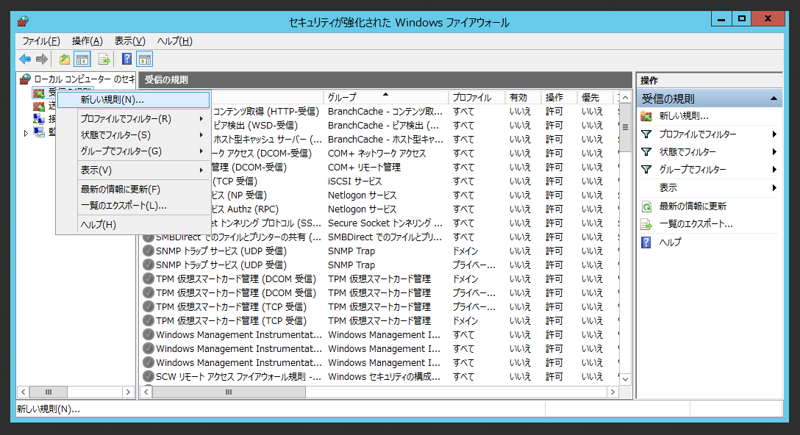Click the icon of the SMBDirect row

pyautogui.click(x=148, y=237)
